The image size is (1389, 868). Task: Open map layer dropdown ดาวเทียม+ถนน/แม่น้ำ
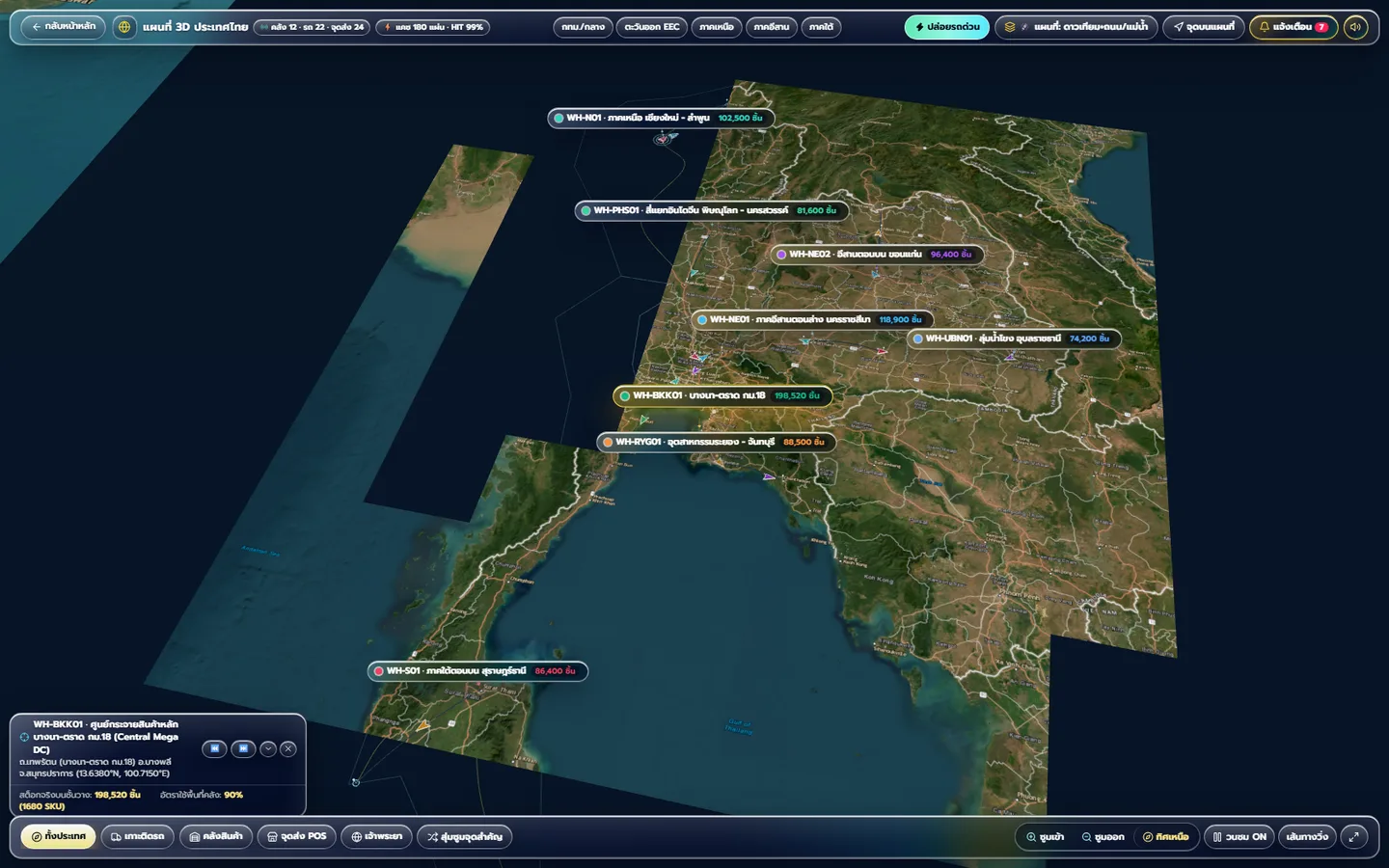pyautogui.click(x=1076, y=27)
